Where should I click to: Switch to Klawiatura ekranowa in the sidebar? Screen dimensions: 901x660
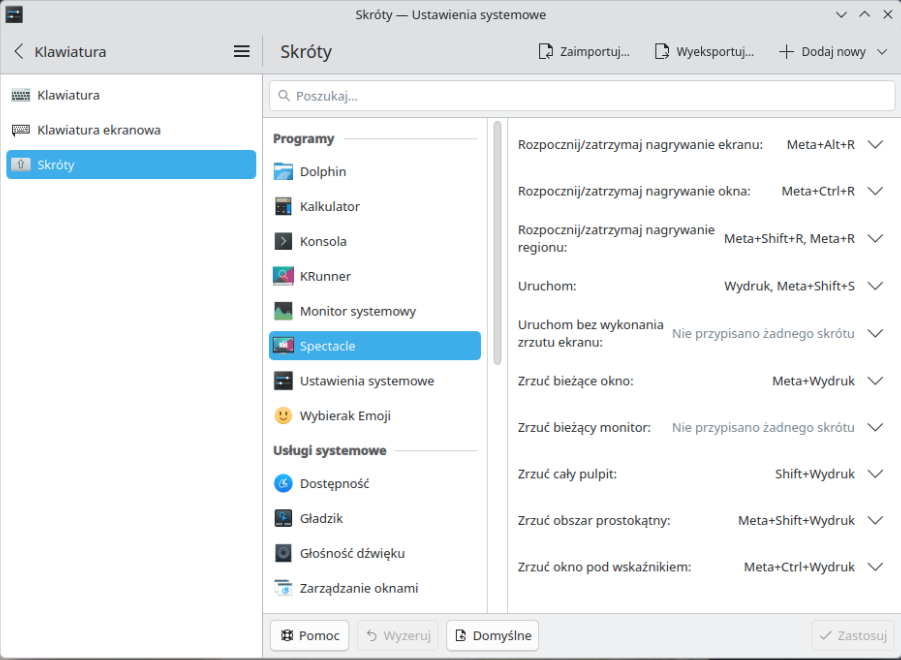[x=99, y=130]
